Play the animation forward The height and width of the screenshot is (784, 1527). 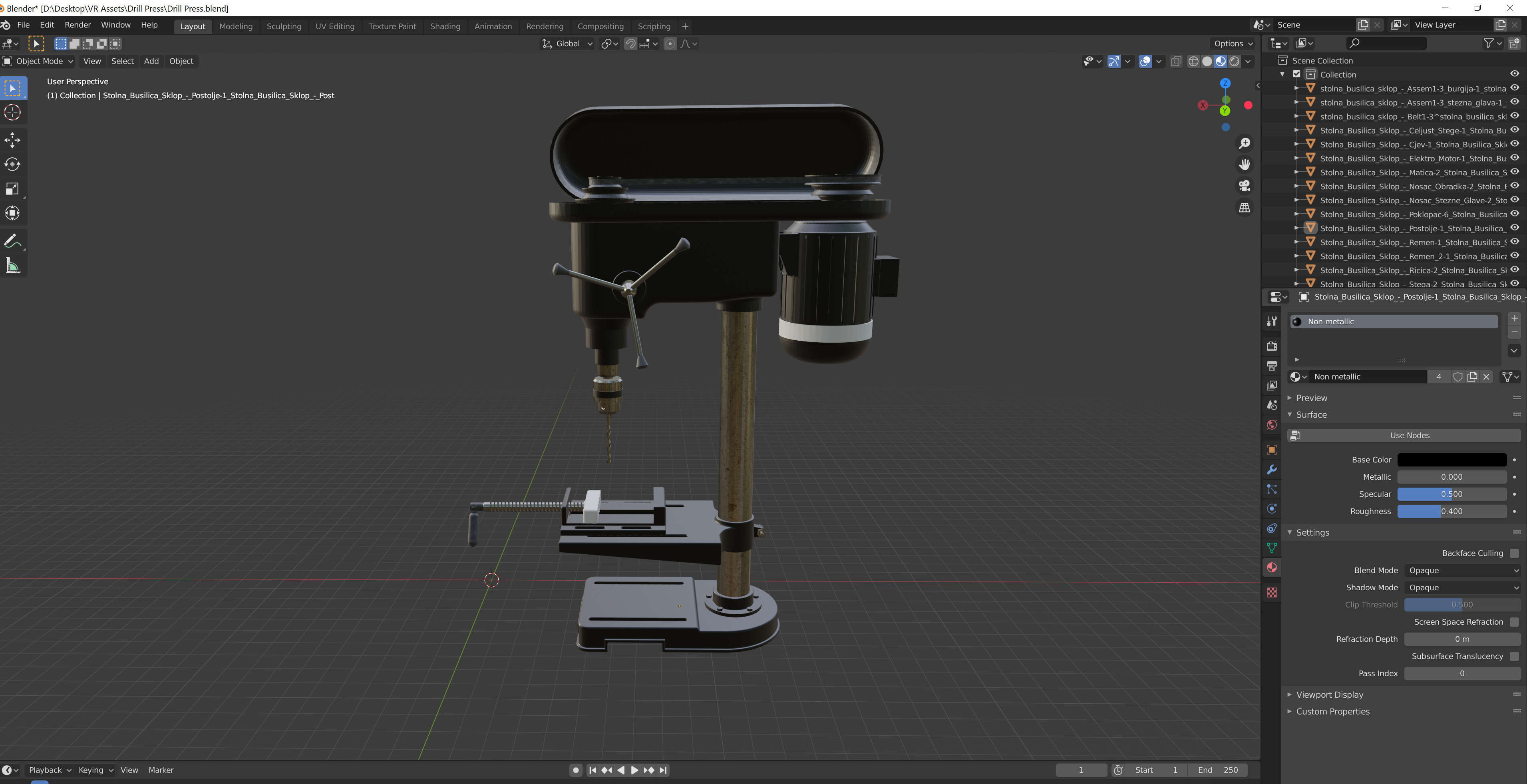click(x=635, y=770)
